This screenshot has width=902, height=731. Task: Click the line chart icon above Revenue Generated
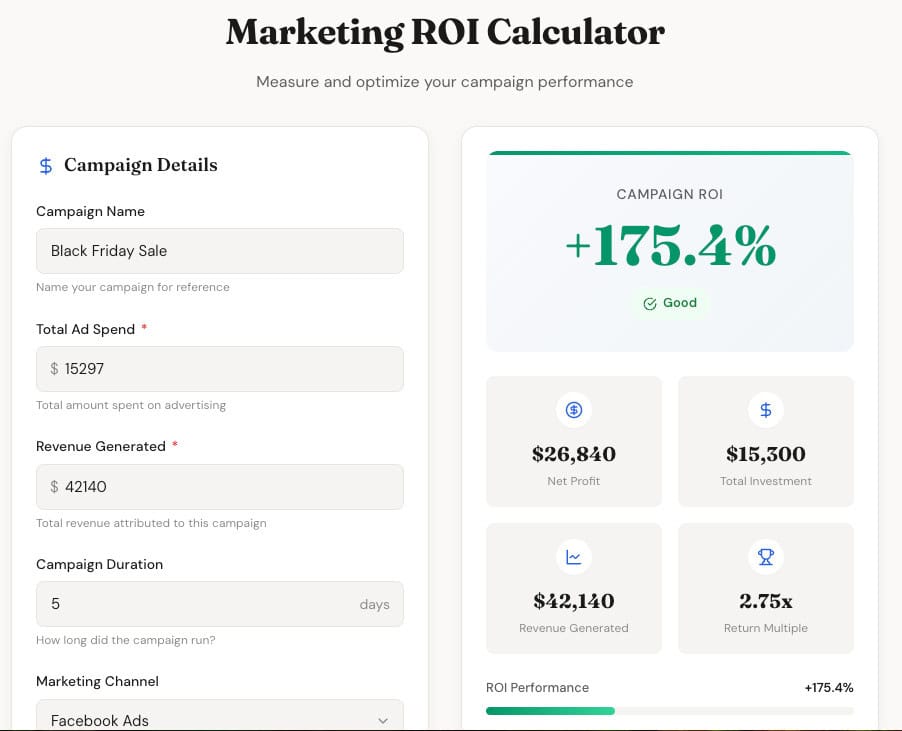click(x=573, y=557)
